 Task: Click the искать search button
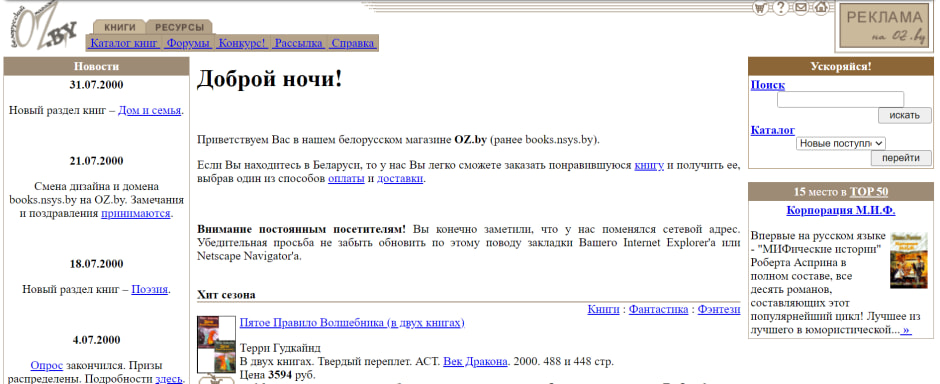(905, 116)
